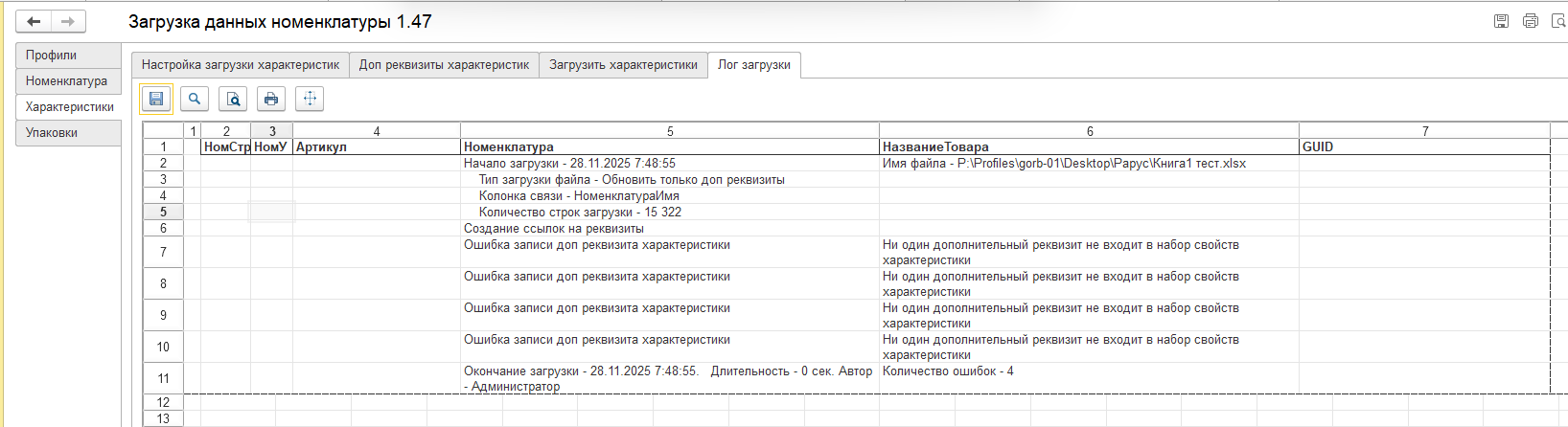Viewport: 1568px width, 427px height.
Task: Go back with the left arrow
Action: tap(34, 21)
